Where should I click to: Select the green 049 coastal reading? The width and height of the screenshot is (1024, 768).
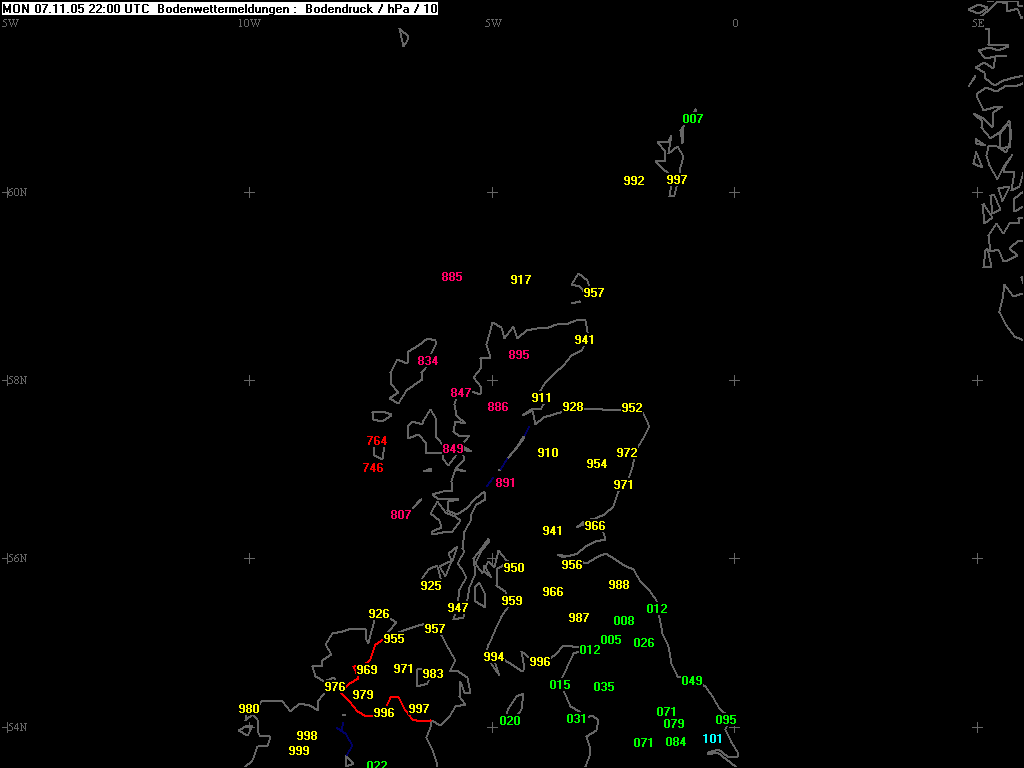click(x=691, y=681)
